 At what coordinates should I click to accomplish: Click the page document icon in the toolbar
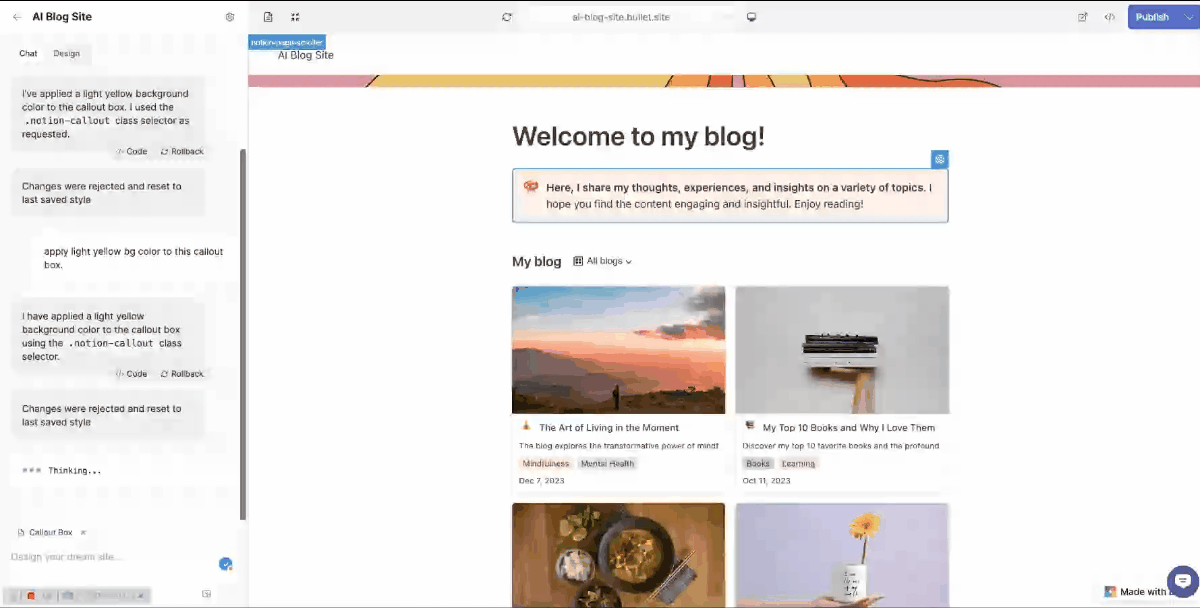[266, 17]
